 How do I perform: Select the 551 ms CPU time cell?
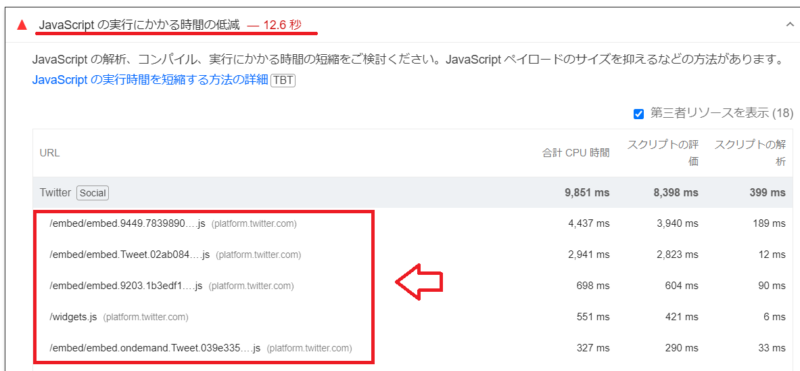593,317
